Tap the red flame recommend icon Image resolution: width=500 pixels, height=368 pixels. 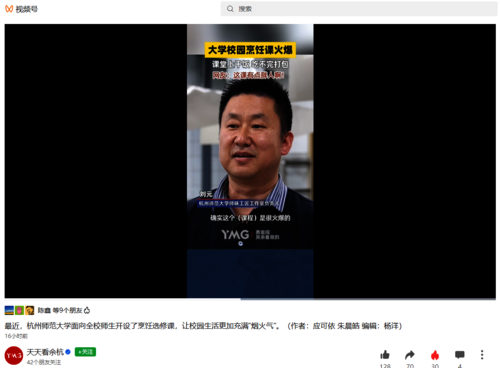(435, 355)
